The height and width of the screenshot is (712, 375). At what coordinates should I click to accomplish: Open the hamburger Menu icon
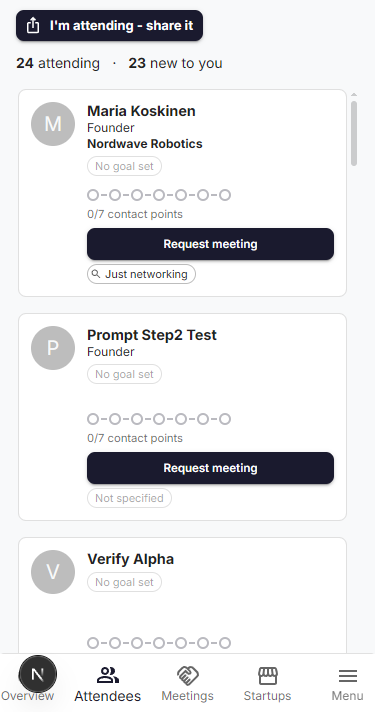pos(347,676)
